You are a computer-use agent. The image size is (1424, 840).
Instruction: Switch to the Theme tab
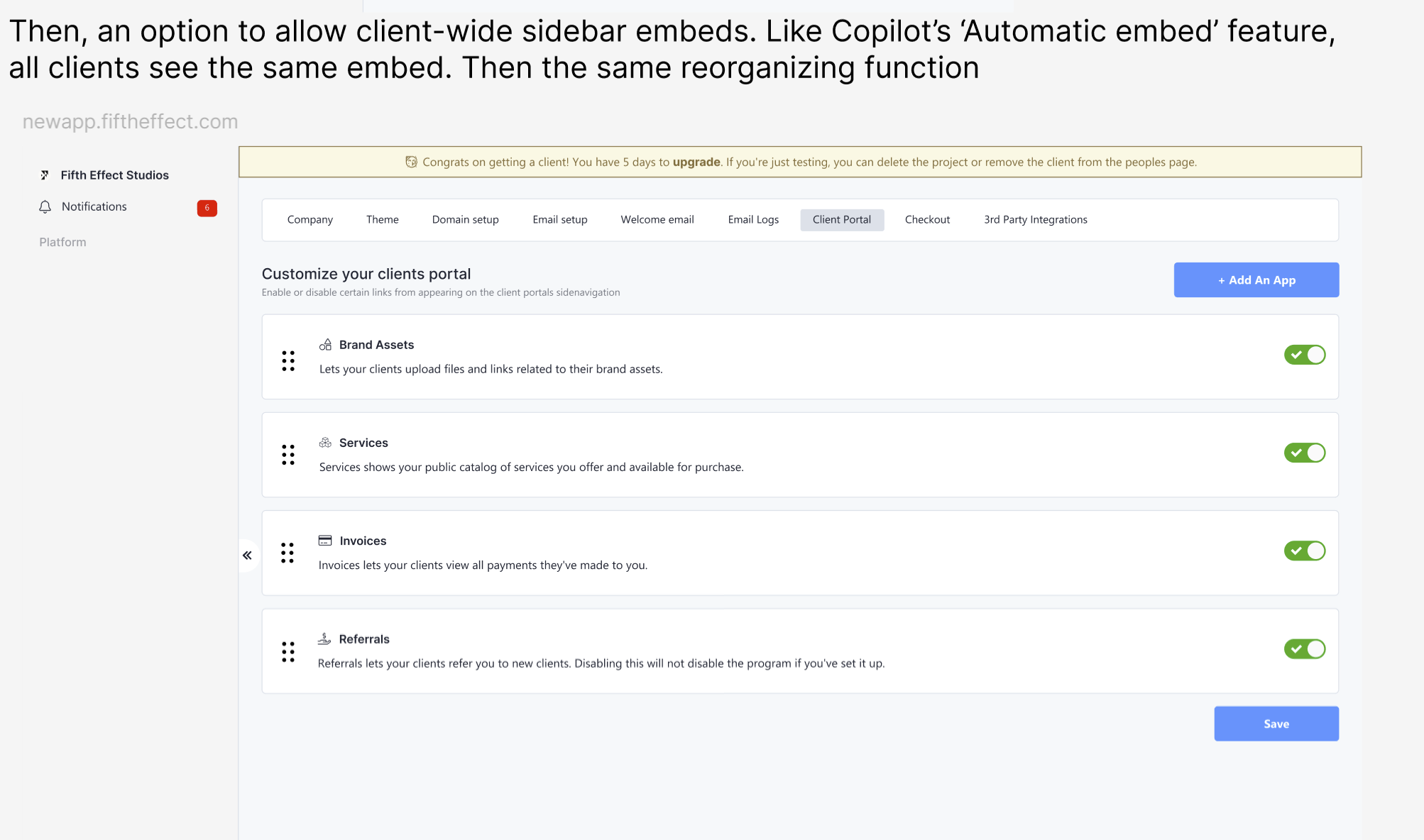pos(382,220)
